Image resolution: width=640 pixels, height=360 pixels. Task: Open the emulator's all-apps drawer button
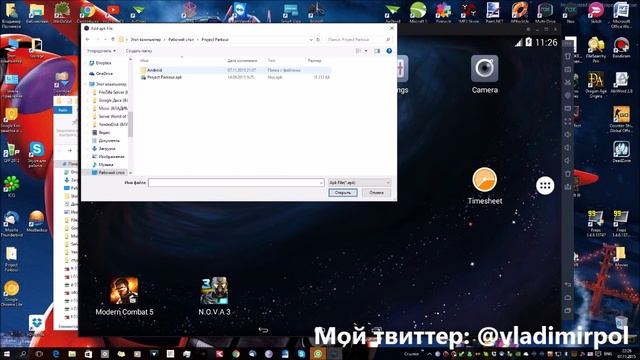tap(545, 186)
